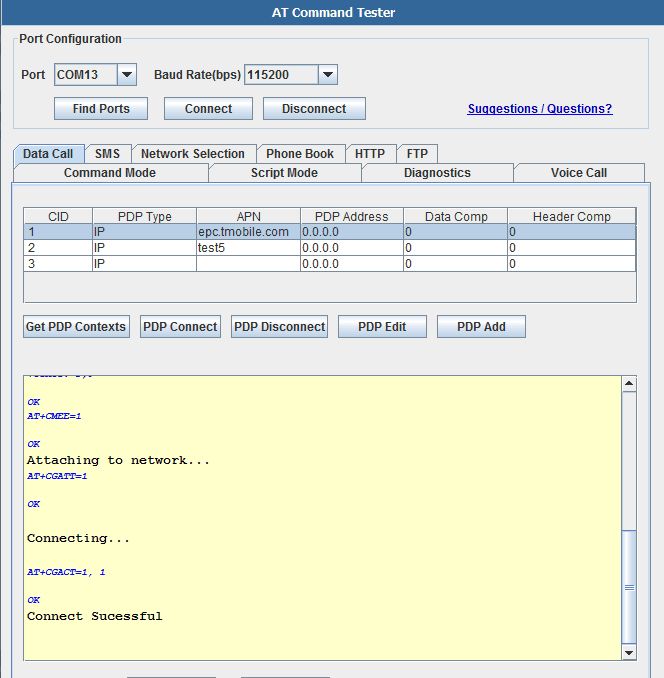Select the 115200 baud rate field
The height and width of the screenshot is (678, 664).
(x=282, y=74)
